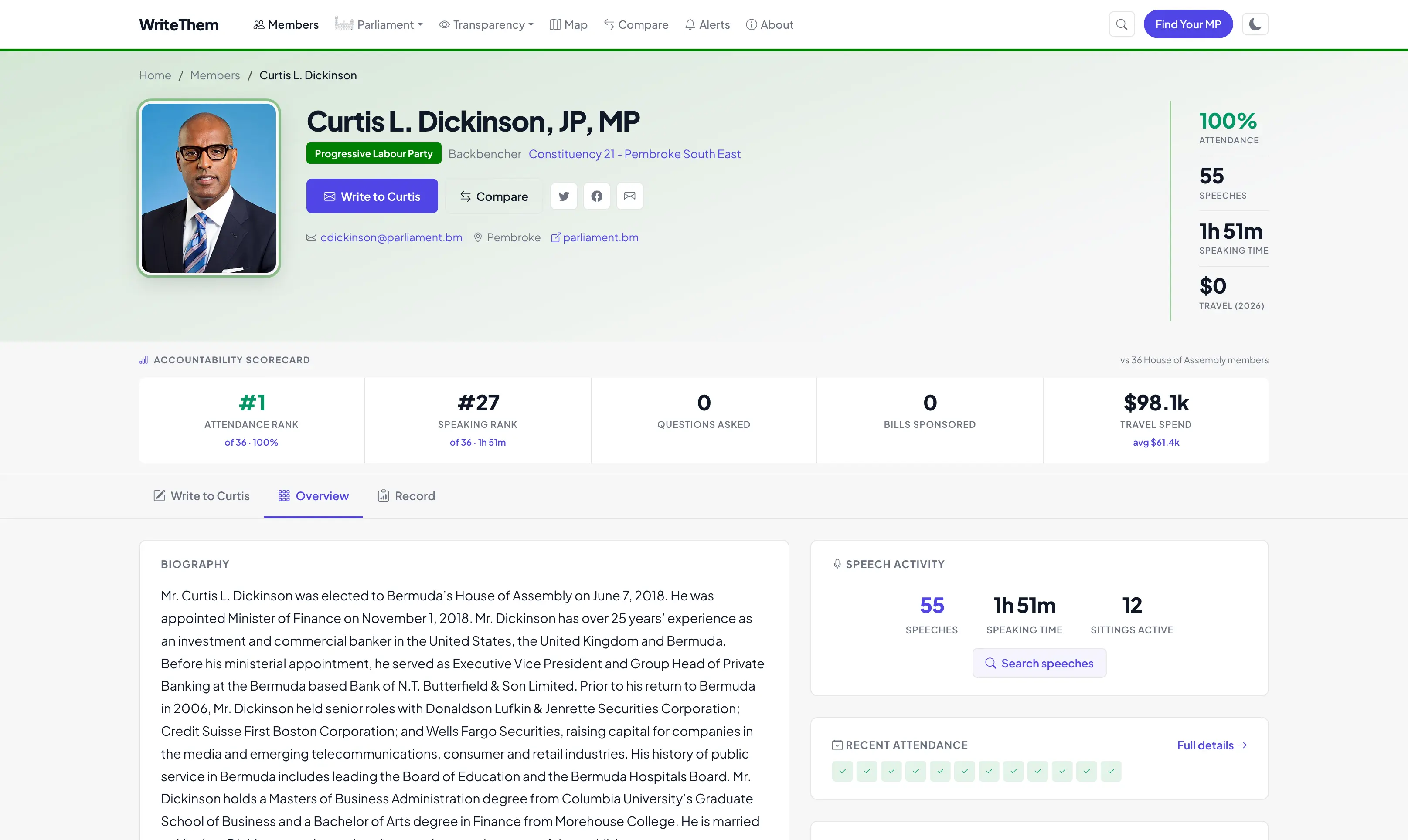Screen dimensions: 1408x840
Task: Click the $98.1k Travel Spend card
Action: click(x=1156, y=420)
